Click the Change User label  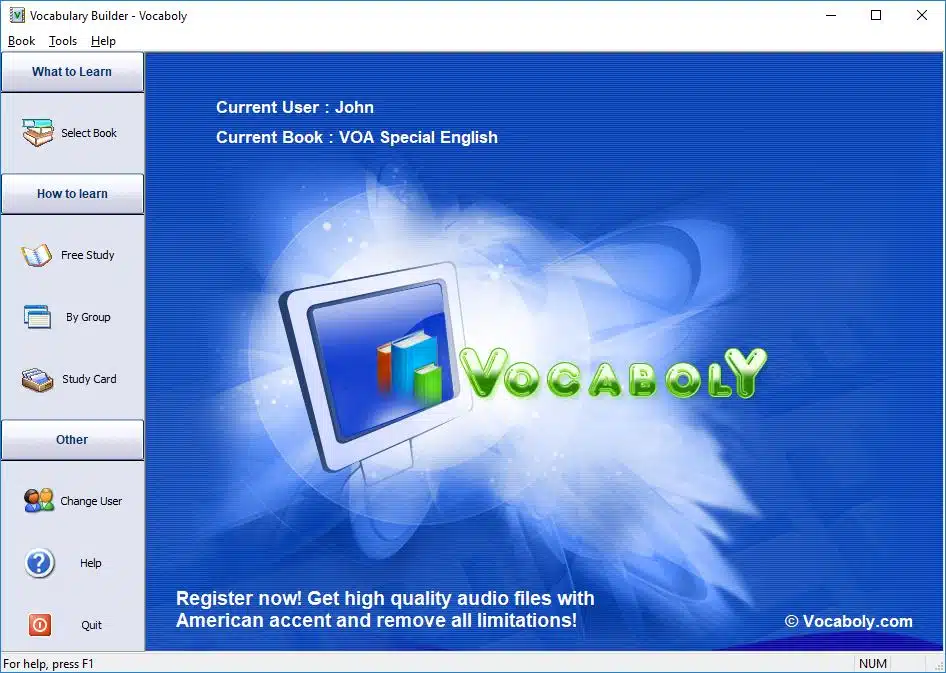(x=91, y=501)
